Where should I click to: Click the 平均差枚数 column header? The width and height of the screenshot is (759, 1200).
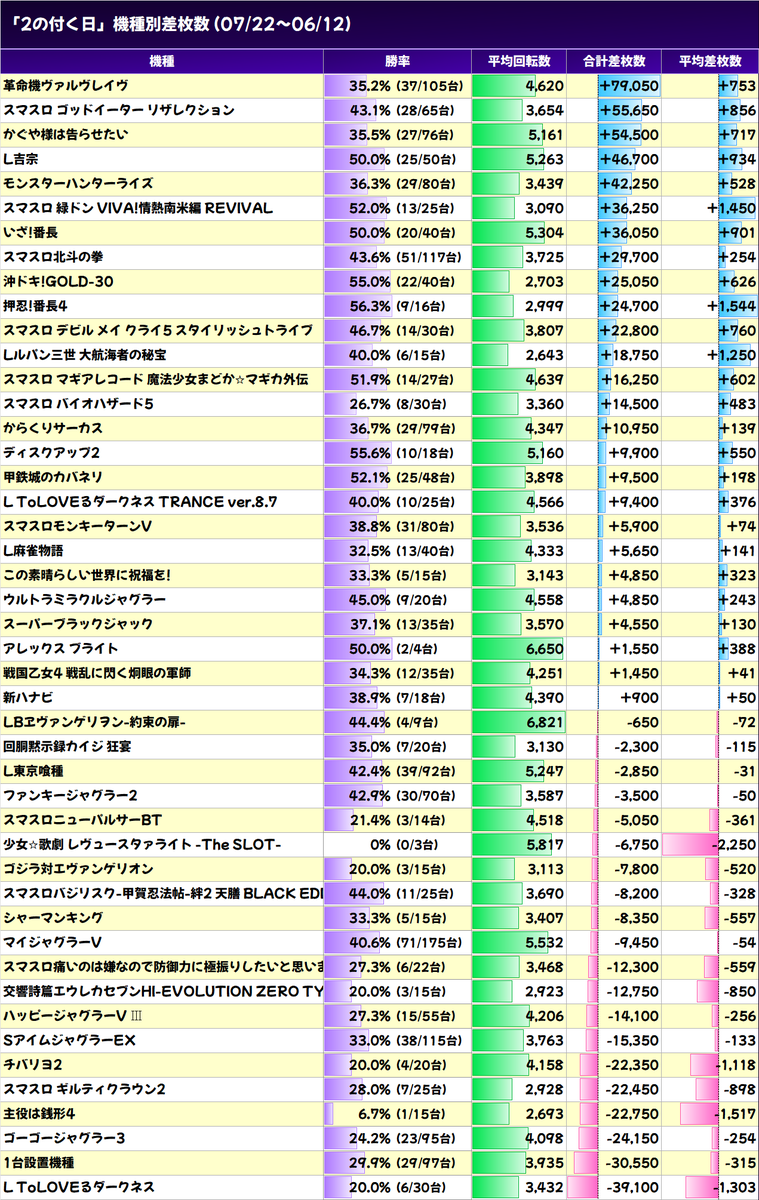[710, 61]
